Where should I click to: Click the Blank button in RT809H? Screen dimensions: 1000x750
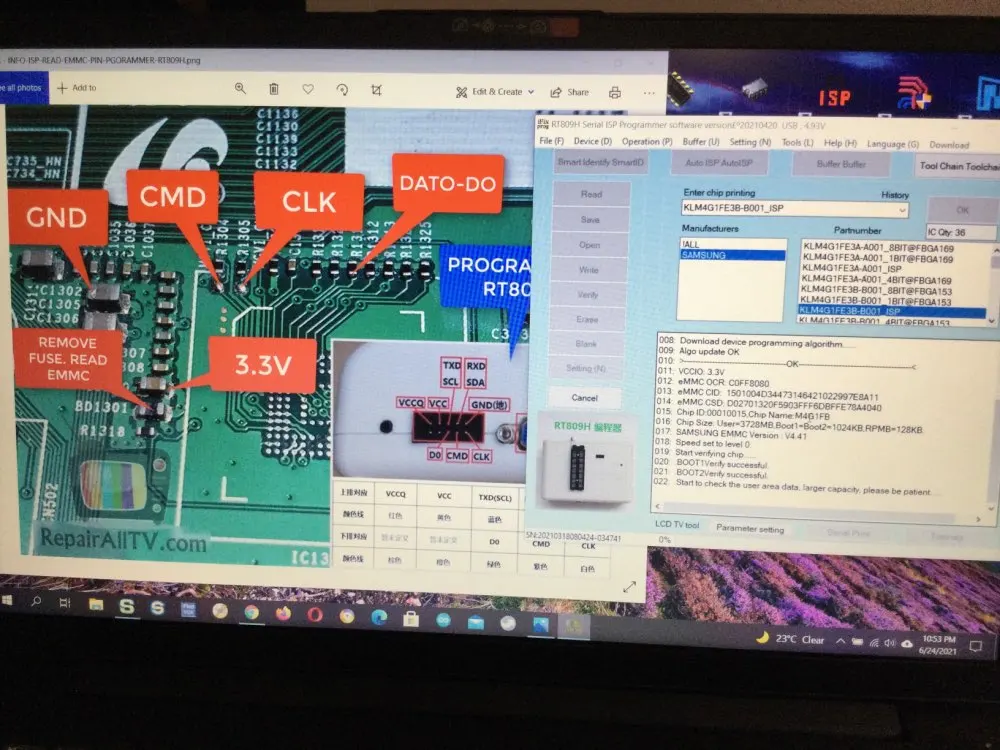pos(586,344)
